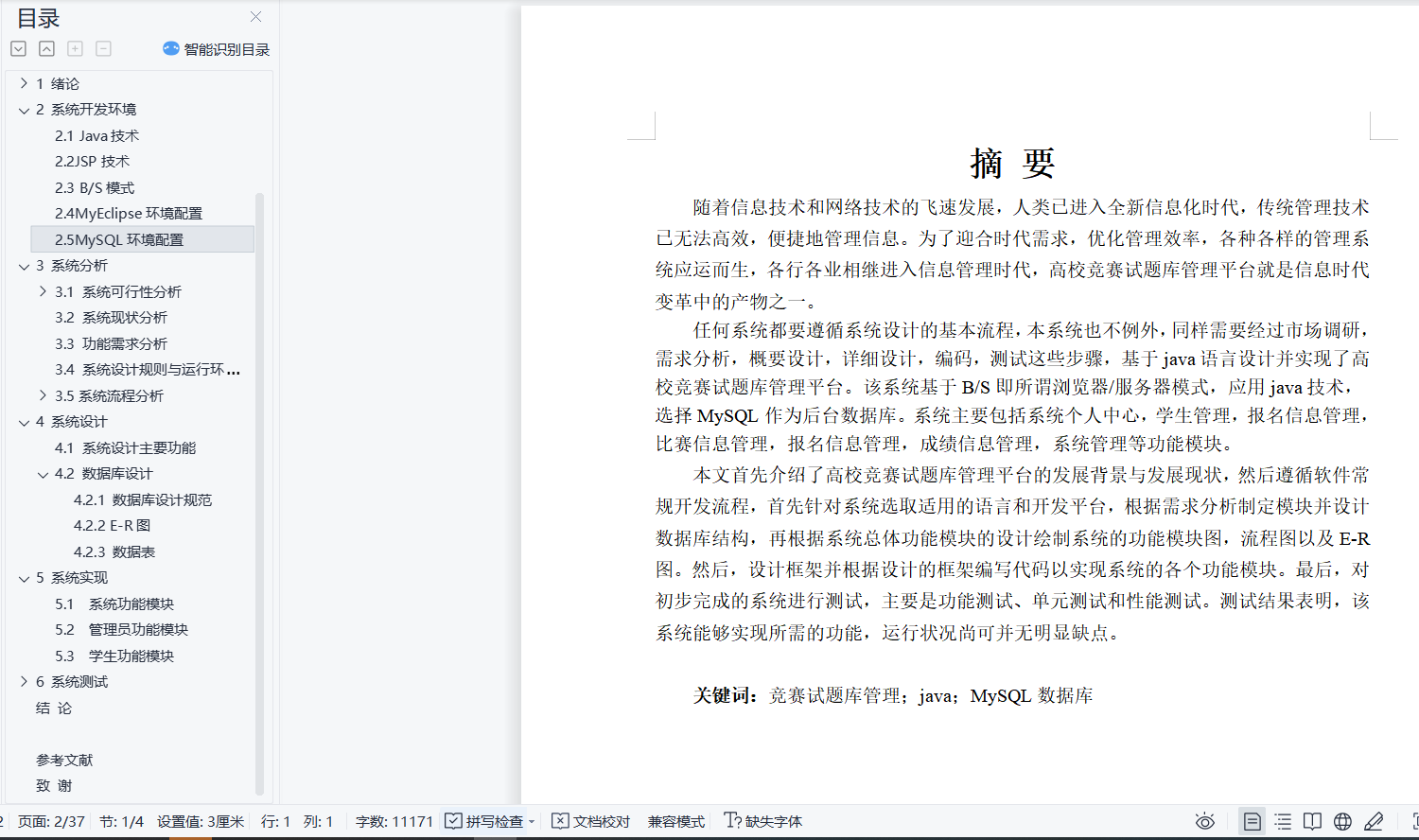Collapse the 5 系统实现 chapter
This screenshot has width=1419, height=840.
click(24, 578)
